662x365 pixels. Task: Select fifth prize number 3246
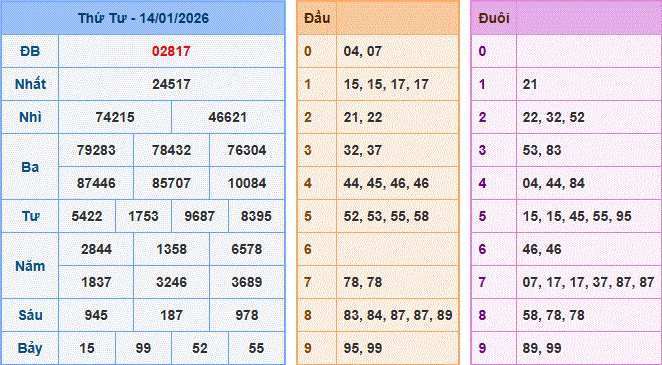171,282
